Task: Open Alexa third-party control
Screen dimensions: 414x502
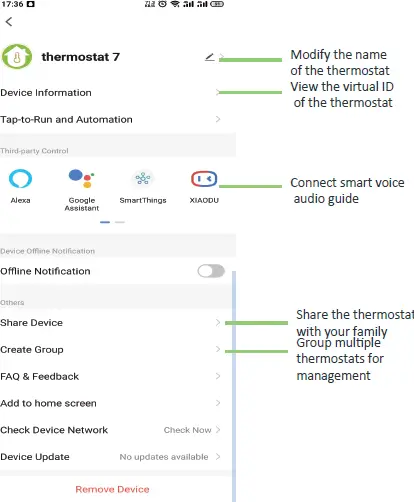Action: (x=20, y=179)
